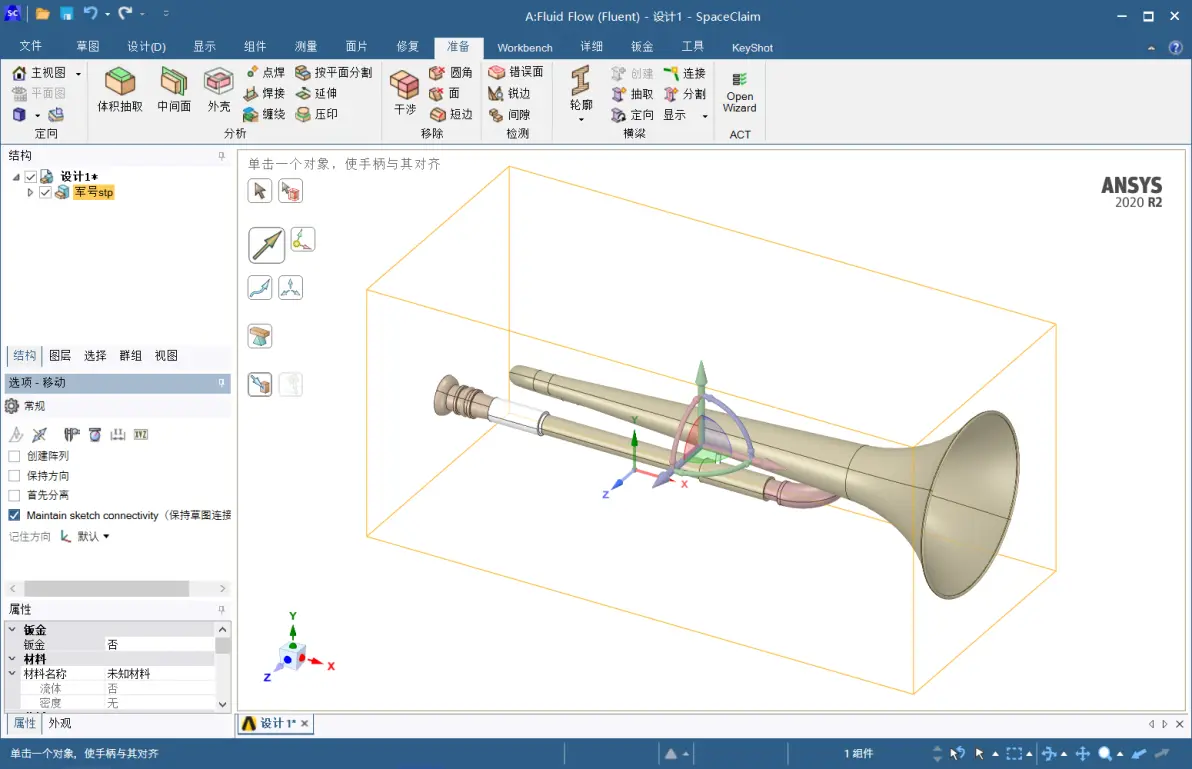Click the 短边 short edges tool
Viewport: 1192px width, 769px height.
[451, 114]
